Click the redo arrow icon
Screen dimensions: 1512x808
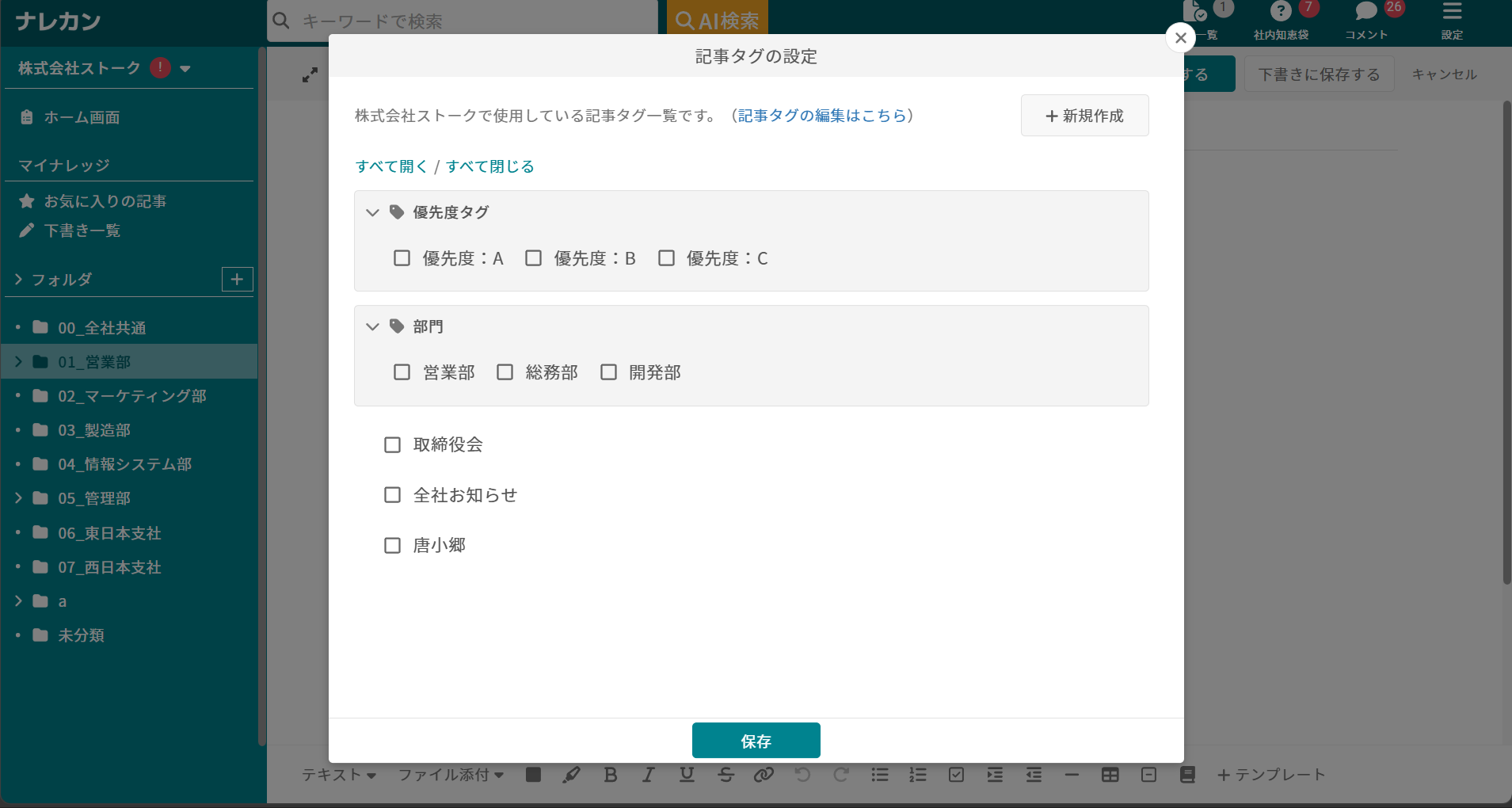pos(841,775)
